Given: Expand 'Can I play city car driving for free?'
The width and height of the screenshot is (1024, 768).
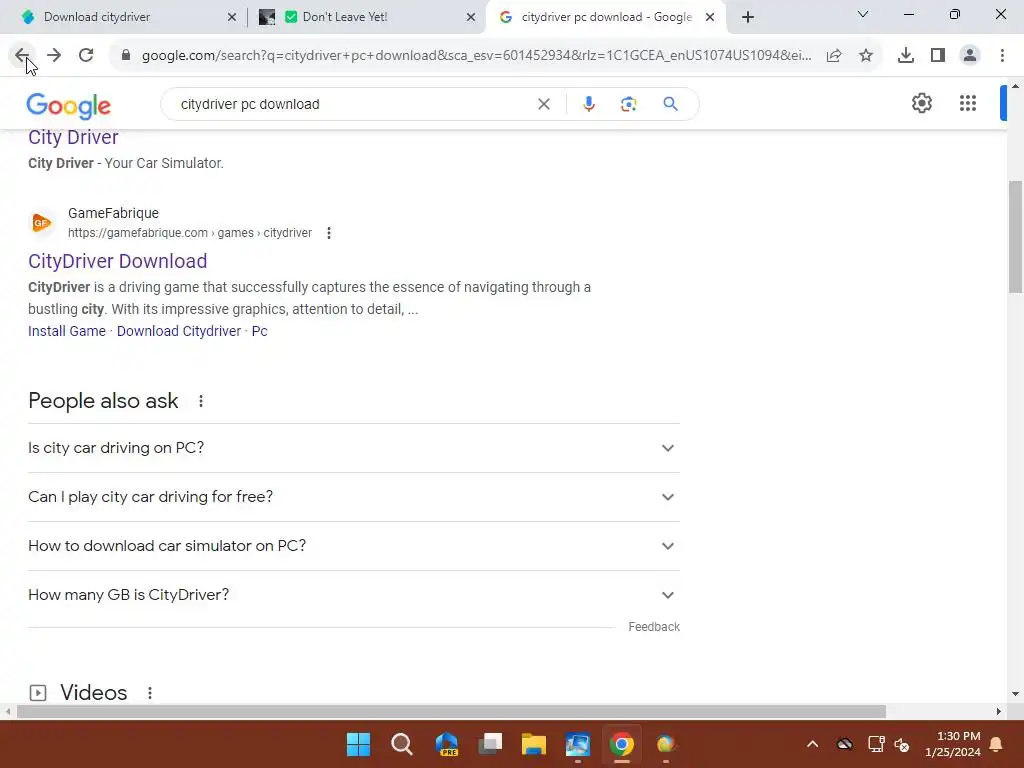Looking at the screenshot, I should [354, 497].
